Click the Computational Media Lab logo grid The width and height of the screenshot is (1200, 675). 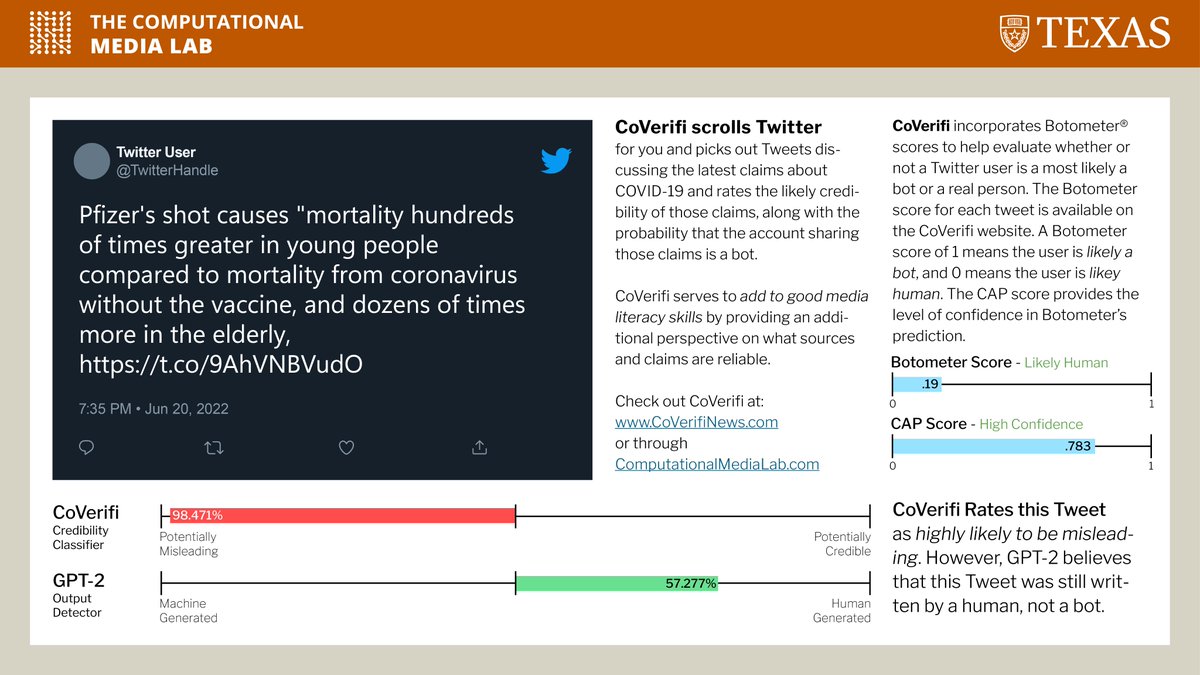point(51,33)
